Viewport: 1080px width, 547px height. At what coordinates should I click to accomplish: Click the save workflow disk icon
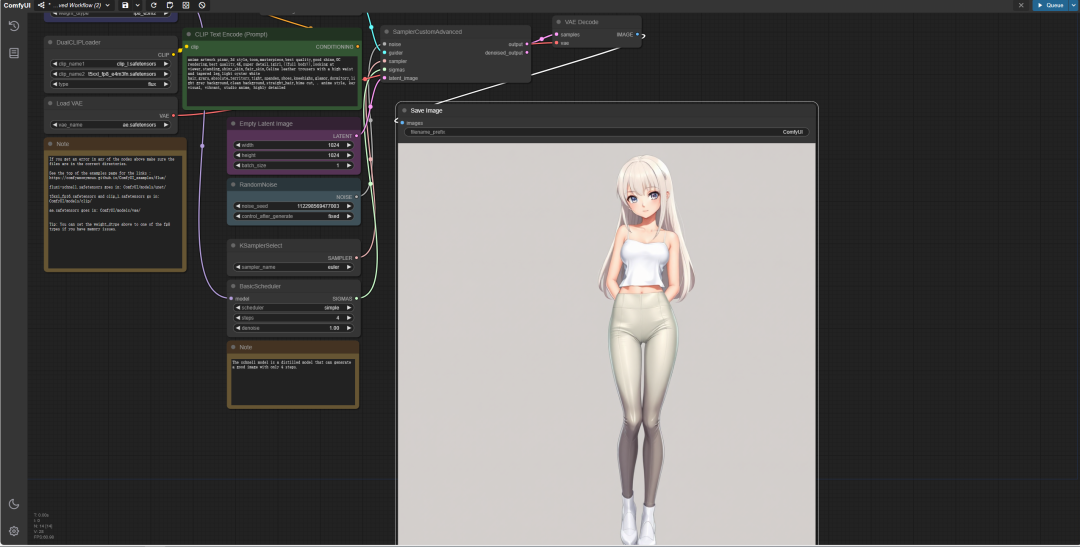[125, 5]
